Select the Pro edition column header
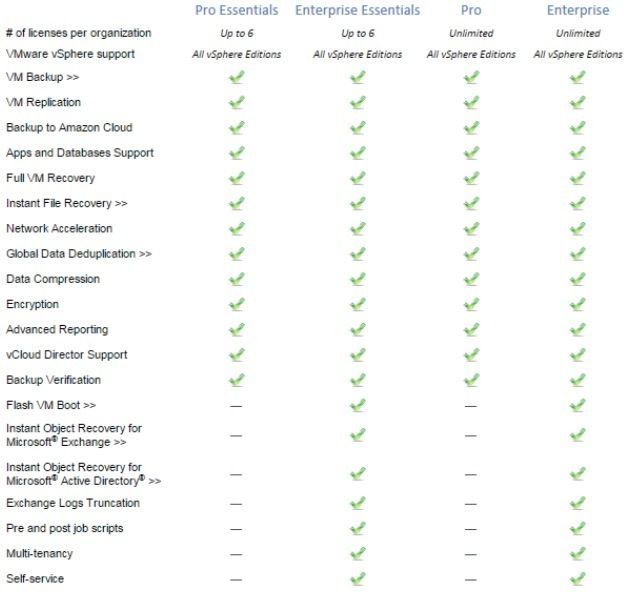The width and height of the screenshot is (629, 601). coord(471,10)
